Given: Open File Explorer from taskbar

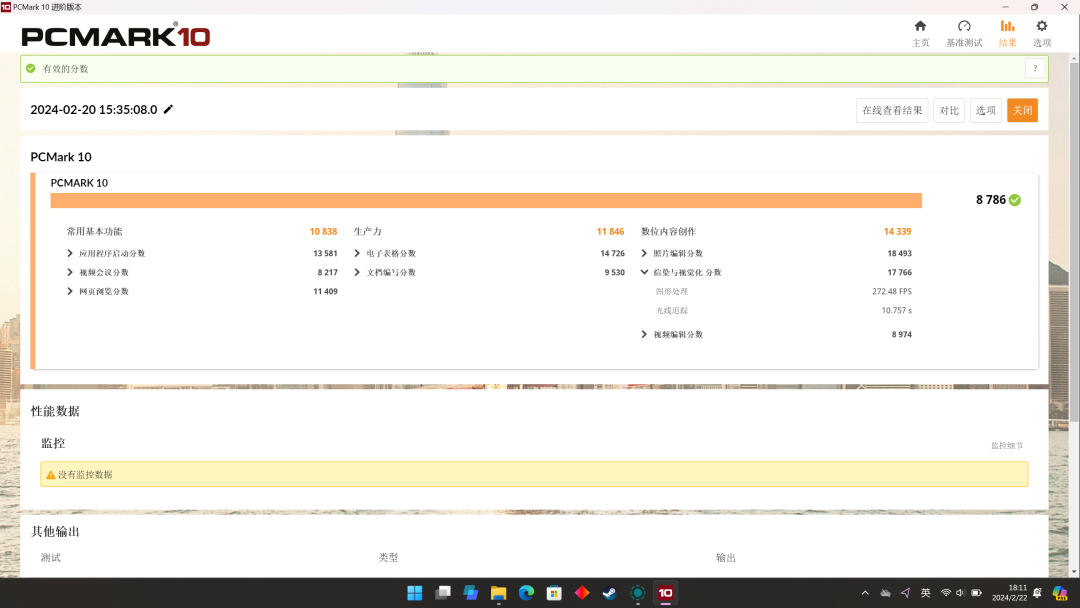Looking at the screenshot, I should coord(499,593).
